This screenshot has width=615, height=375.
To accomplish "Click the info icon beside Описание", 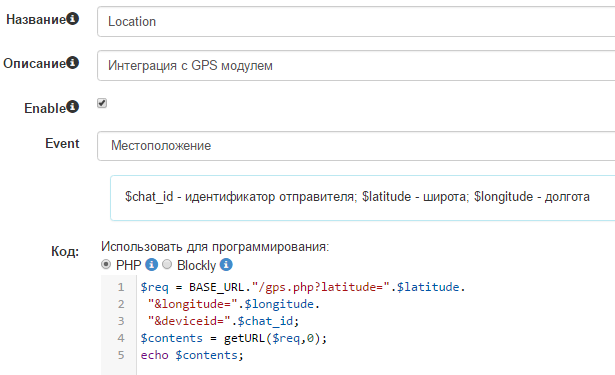I will 73,62.
